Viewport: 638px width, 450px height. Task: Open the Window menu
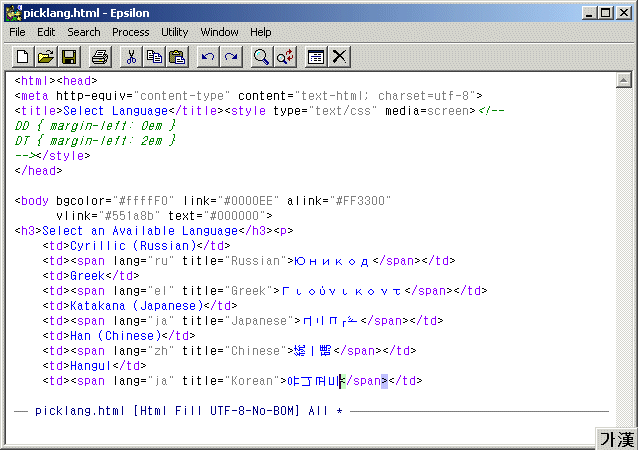[x=219, y=32]
